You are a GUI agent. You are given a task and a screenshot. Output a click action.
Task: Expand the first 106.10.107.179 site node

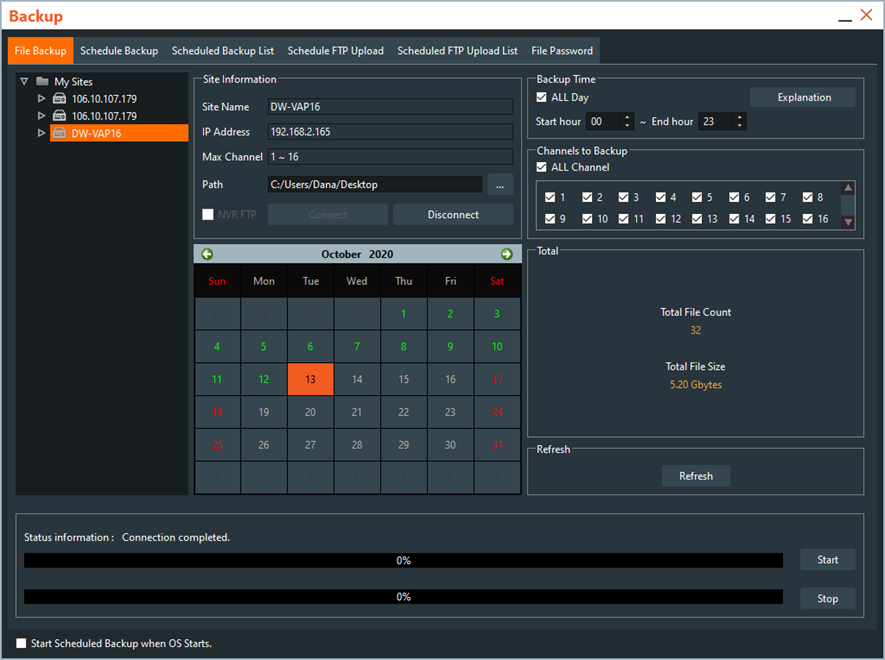click(x=41, y=99)
